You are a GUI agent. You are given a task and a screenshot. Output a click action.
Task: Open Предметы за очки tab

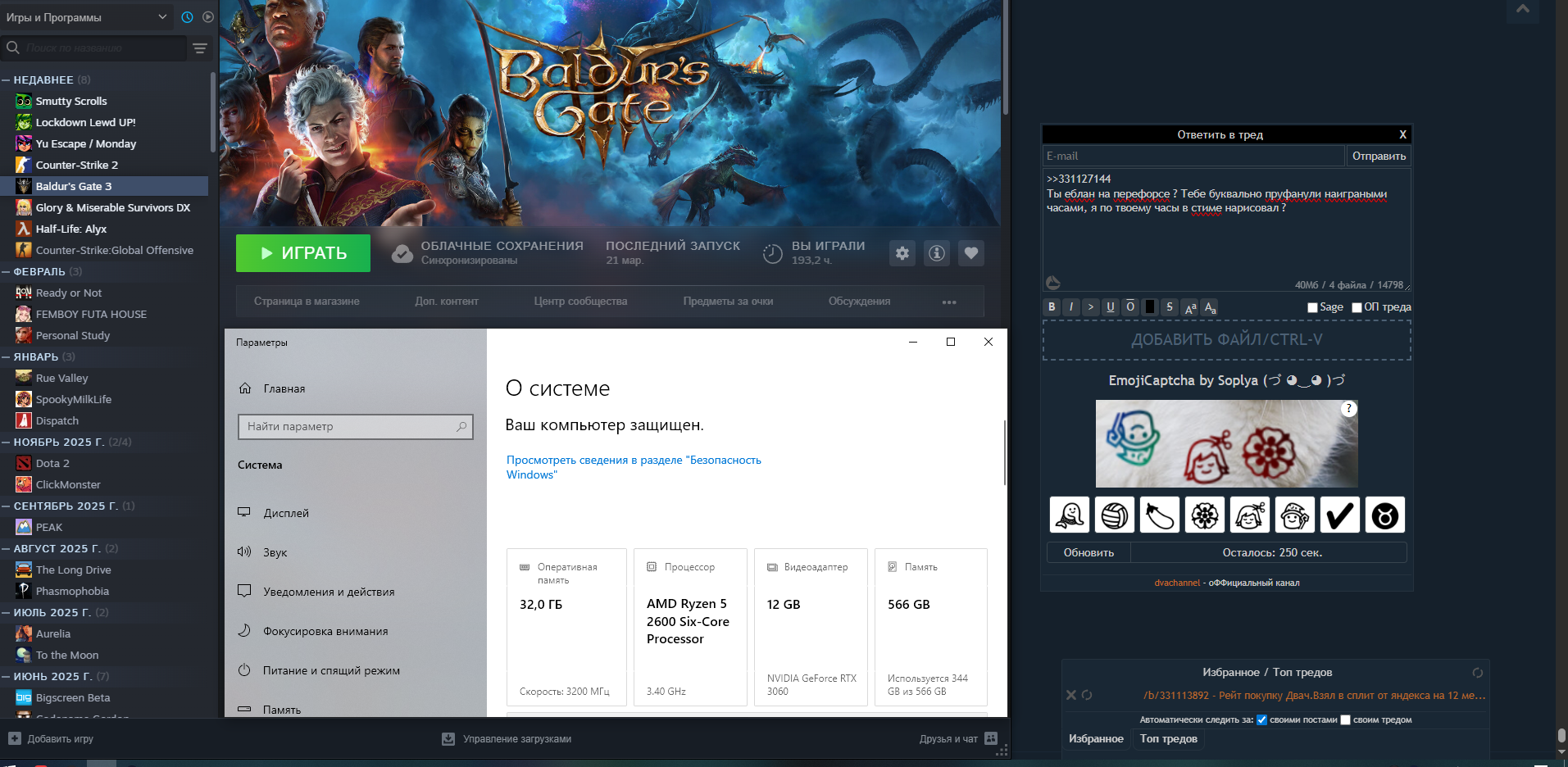728,302
